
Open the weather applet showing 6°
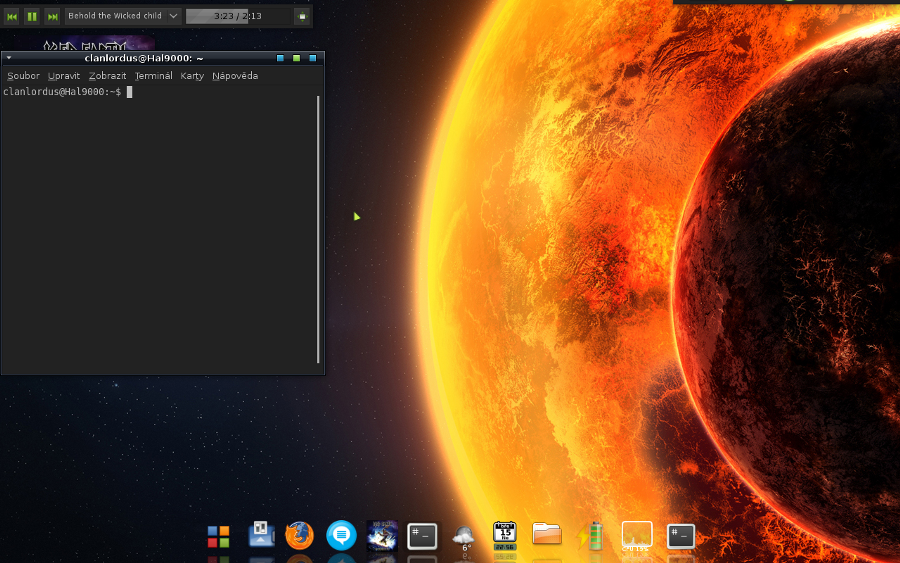(x=463, y=538)
